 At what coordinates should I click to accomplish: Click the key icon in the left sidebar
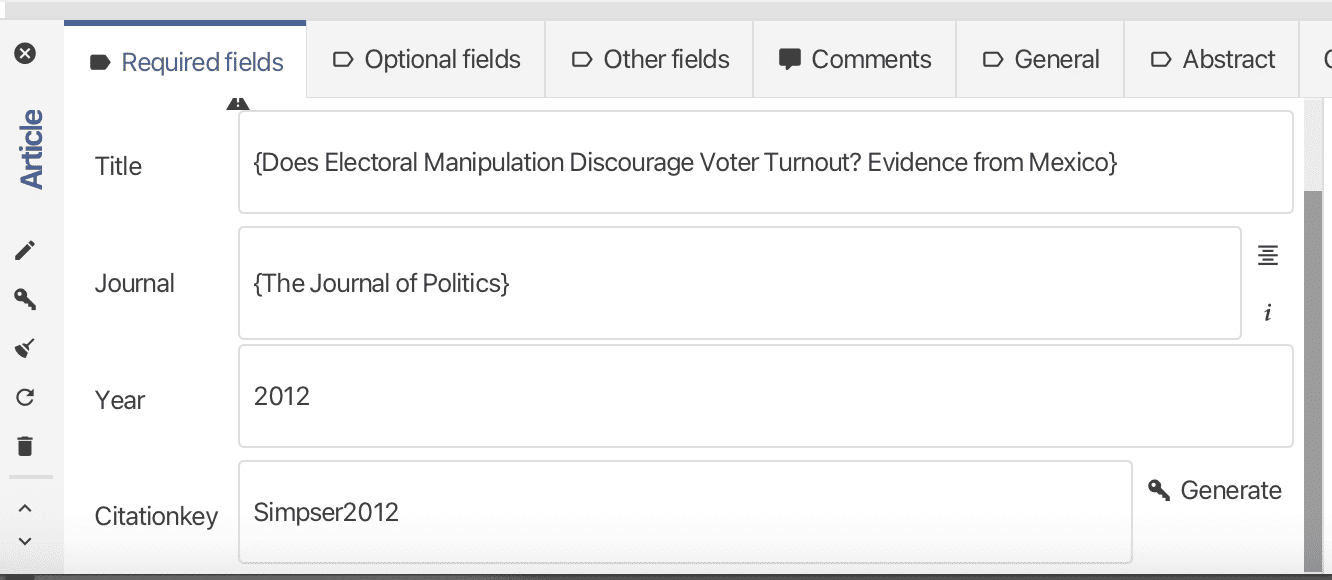[x=26, y=299]
